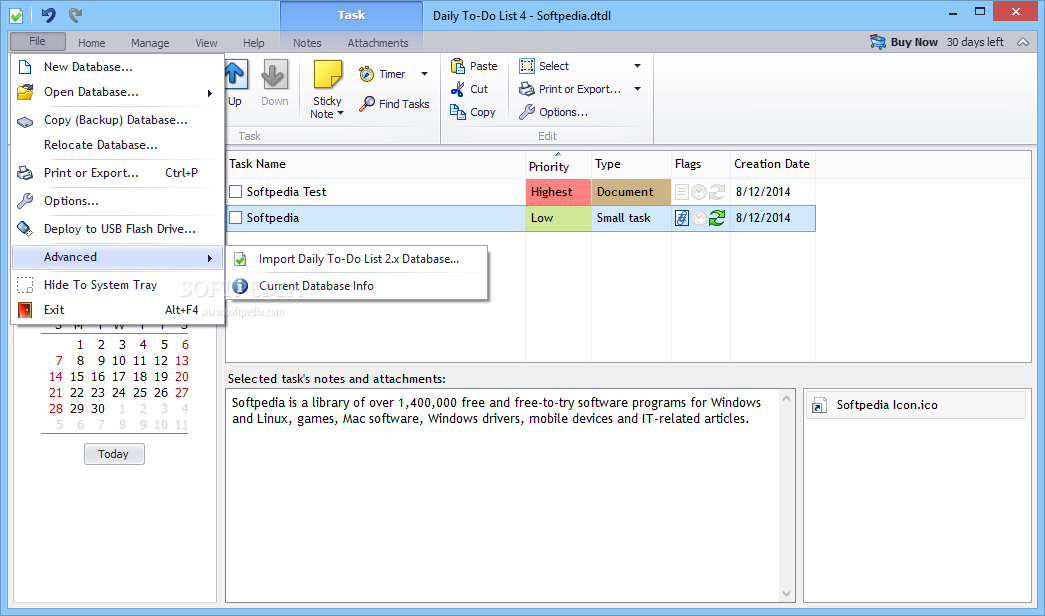Expand the Open Database submenu arrow
The height and width of the screenshot is (616, 1045).
[x=210, y=93]
